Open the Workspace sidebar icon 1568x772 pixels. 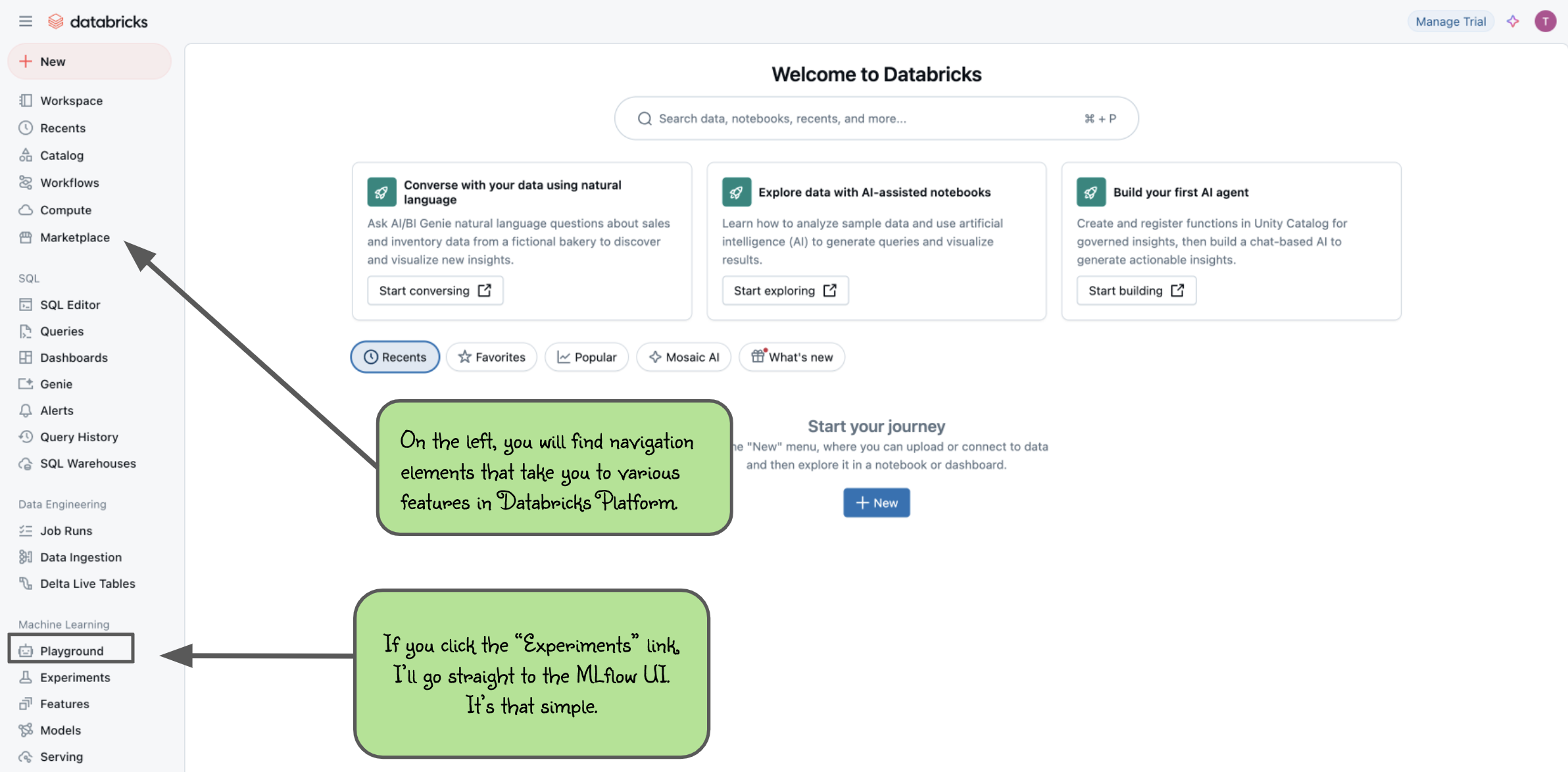[26, 101]
